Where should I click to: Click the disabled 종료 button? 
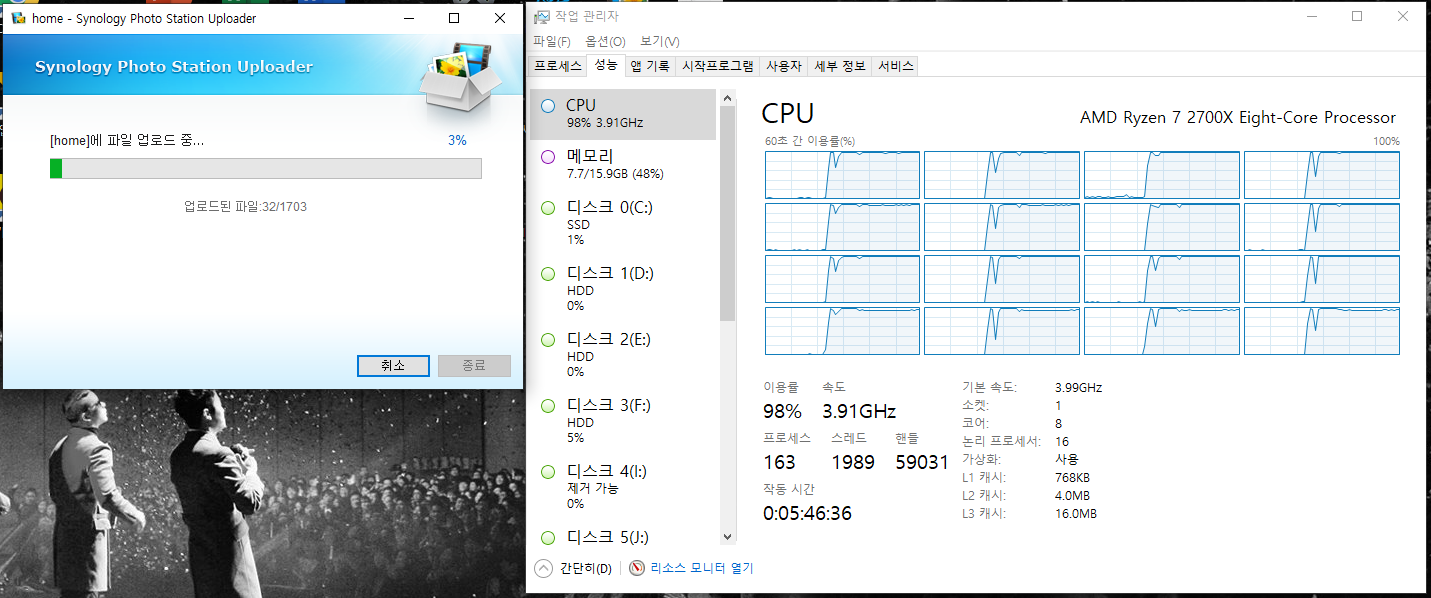point(474,366)
